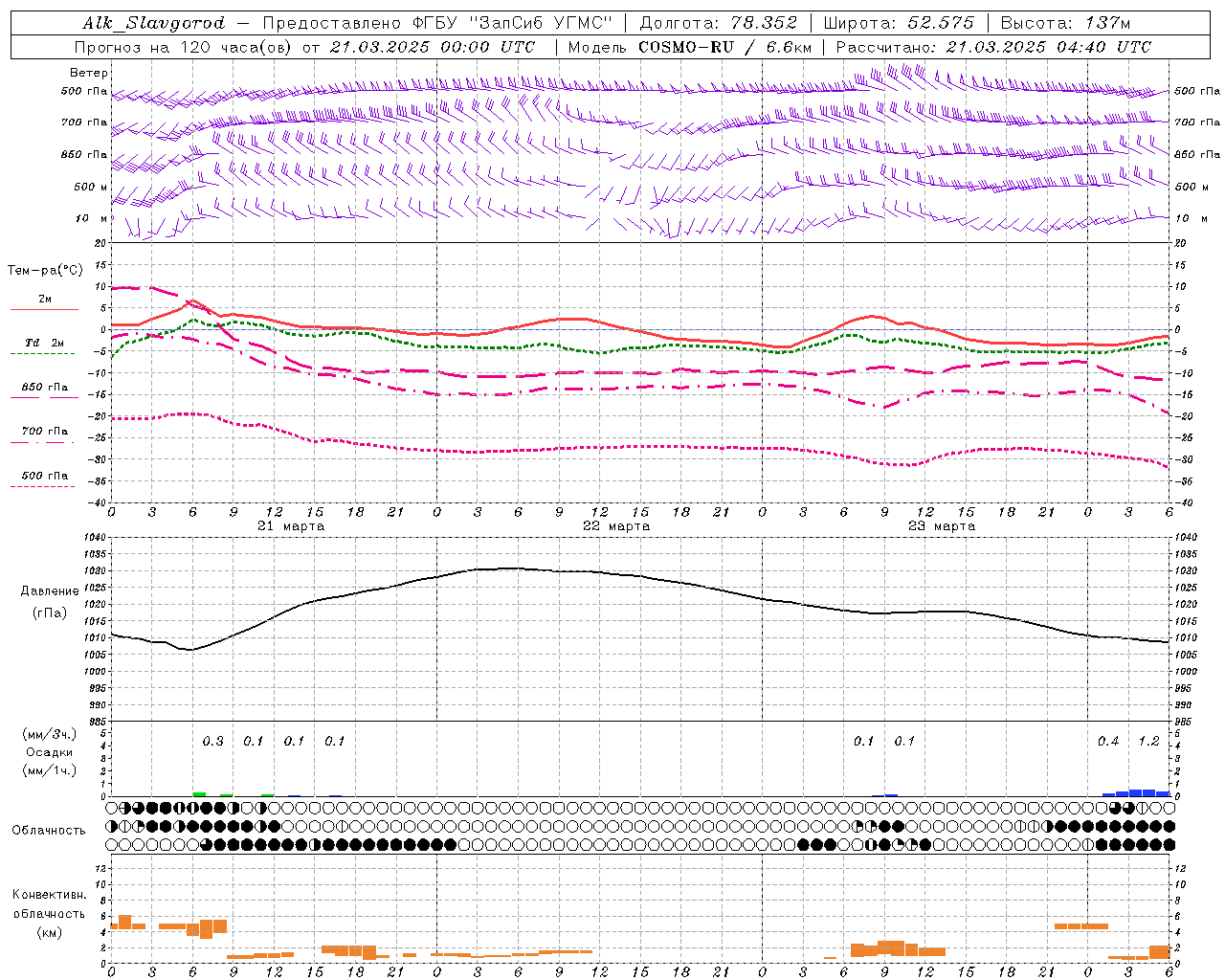Click the 22 марта date label
The height and width of the screenshot is (980, 1225).
(616, 526)
